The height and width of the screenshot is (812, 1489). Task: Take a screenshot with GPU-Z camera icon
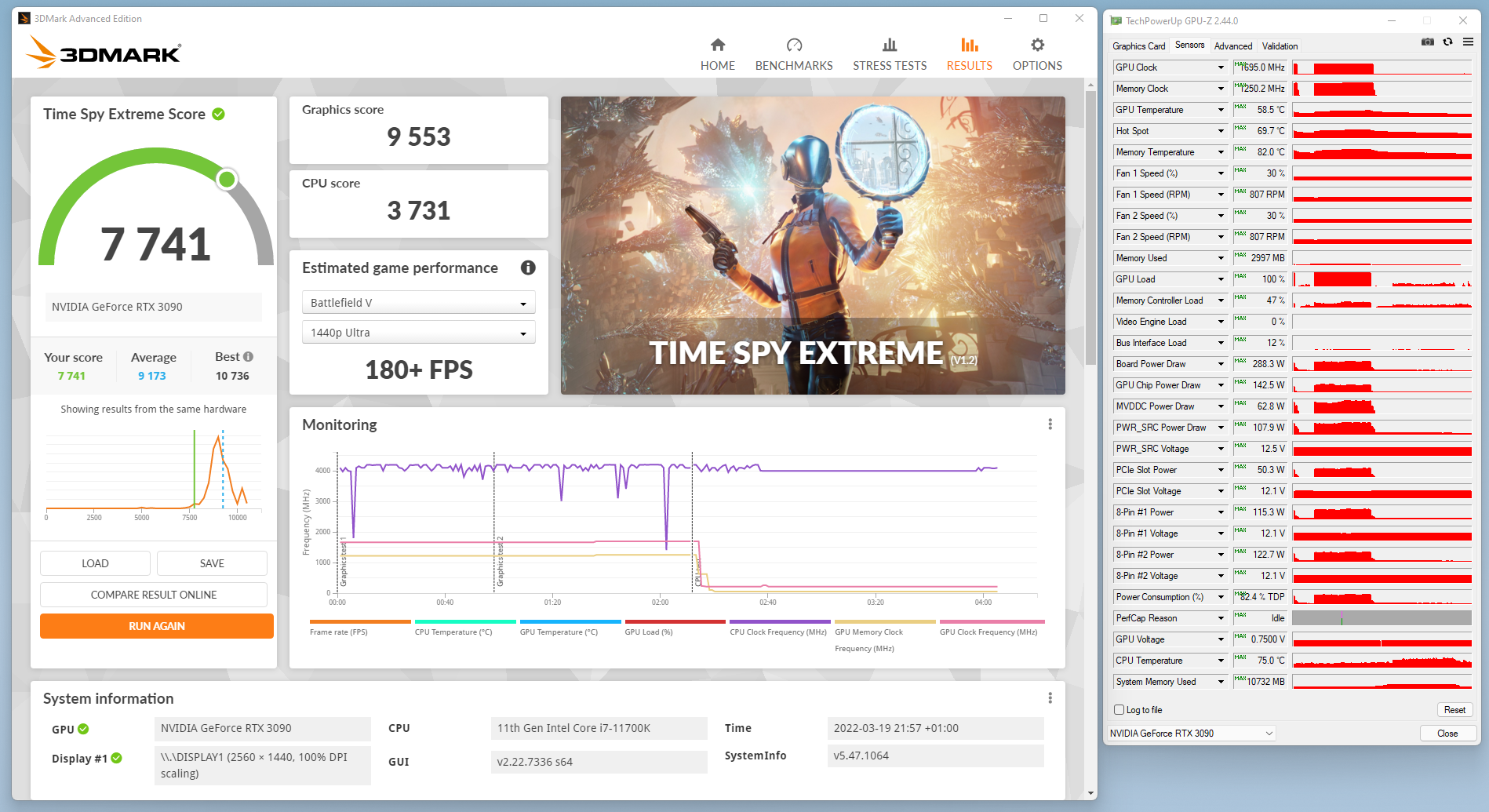(1428, 42)
